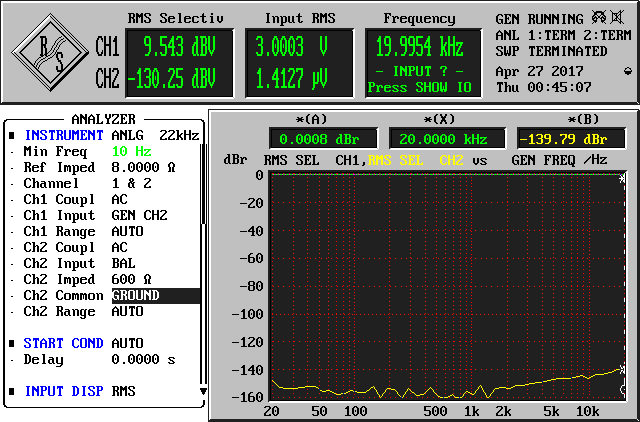Click the Input RMS column heading
Screen dimensions: 640x422
click(x=300, y=19)
